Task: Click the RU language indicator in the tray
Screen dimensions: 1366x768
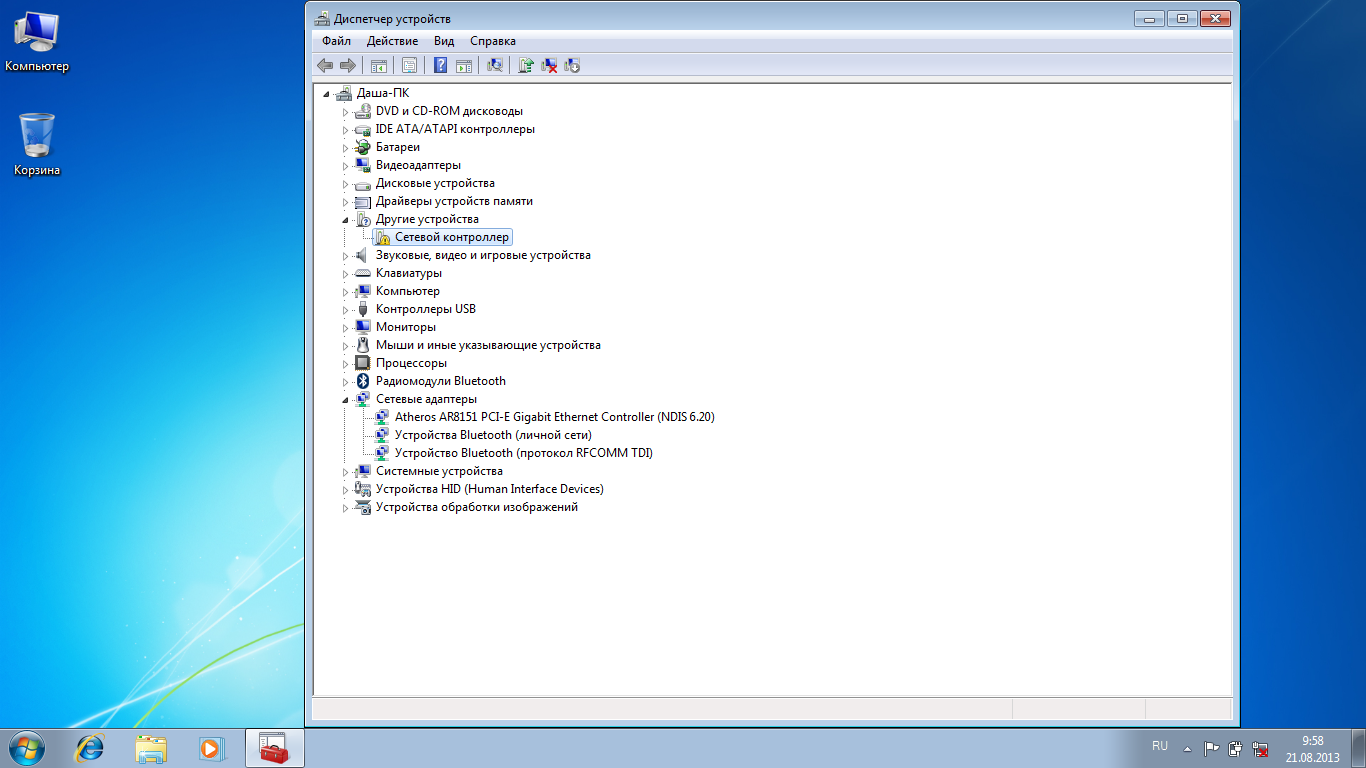Action: pos(1160,746)
